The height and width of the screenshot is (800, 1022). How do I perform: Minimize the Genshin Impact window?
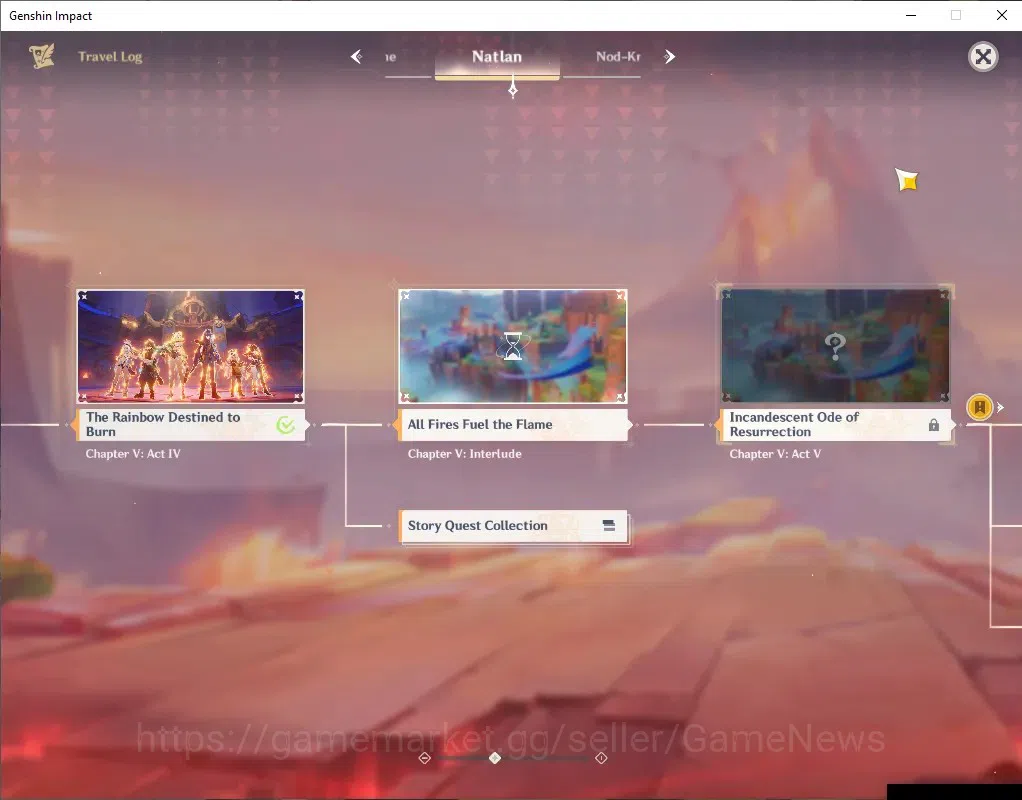point(911,15)
